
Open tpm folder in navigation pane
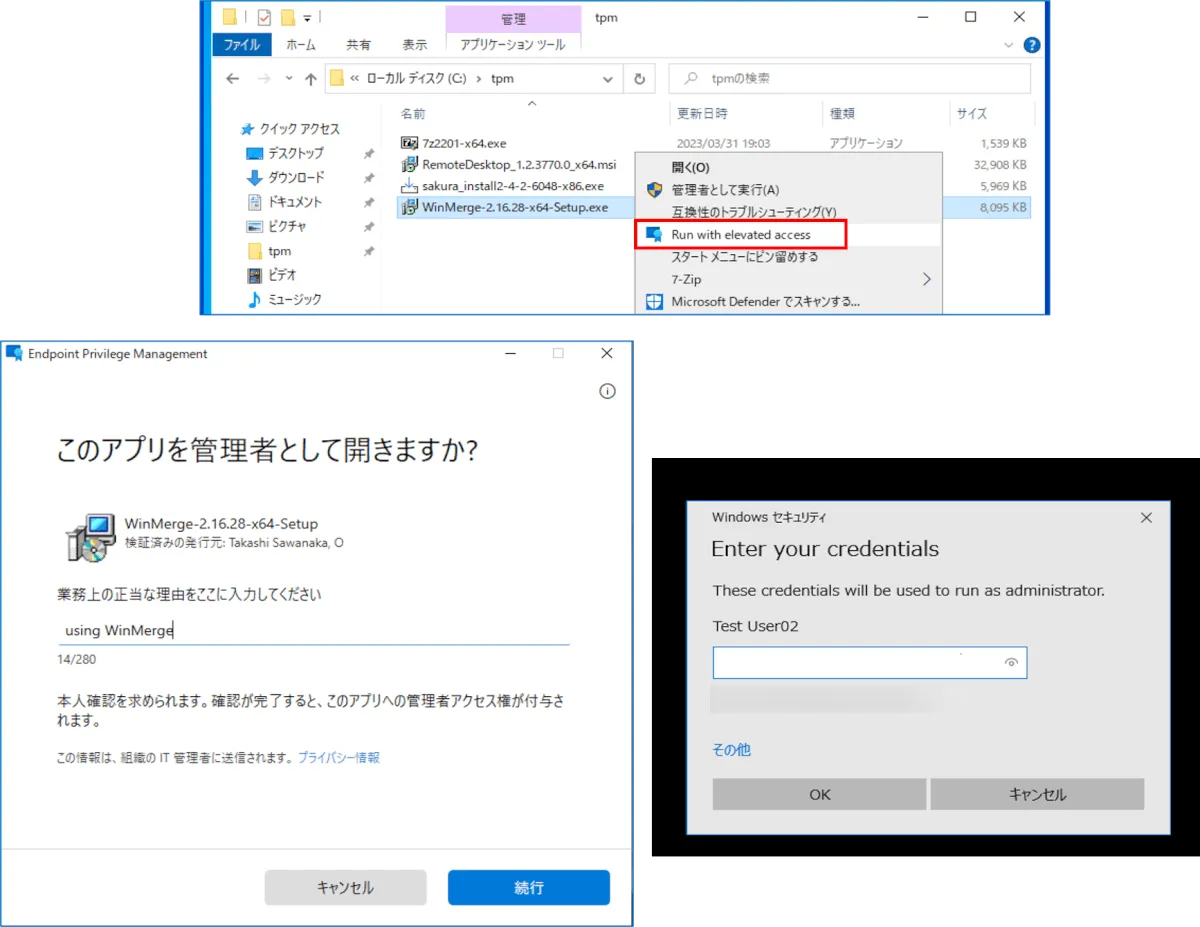[279, 251]
